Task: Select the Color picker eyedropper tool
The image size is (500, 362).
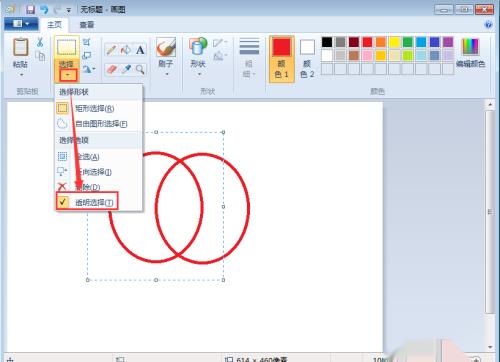Action: click(x=126, y=69)
